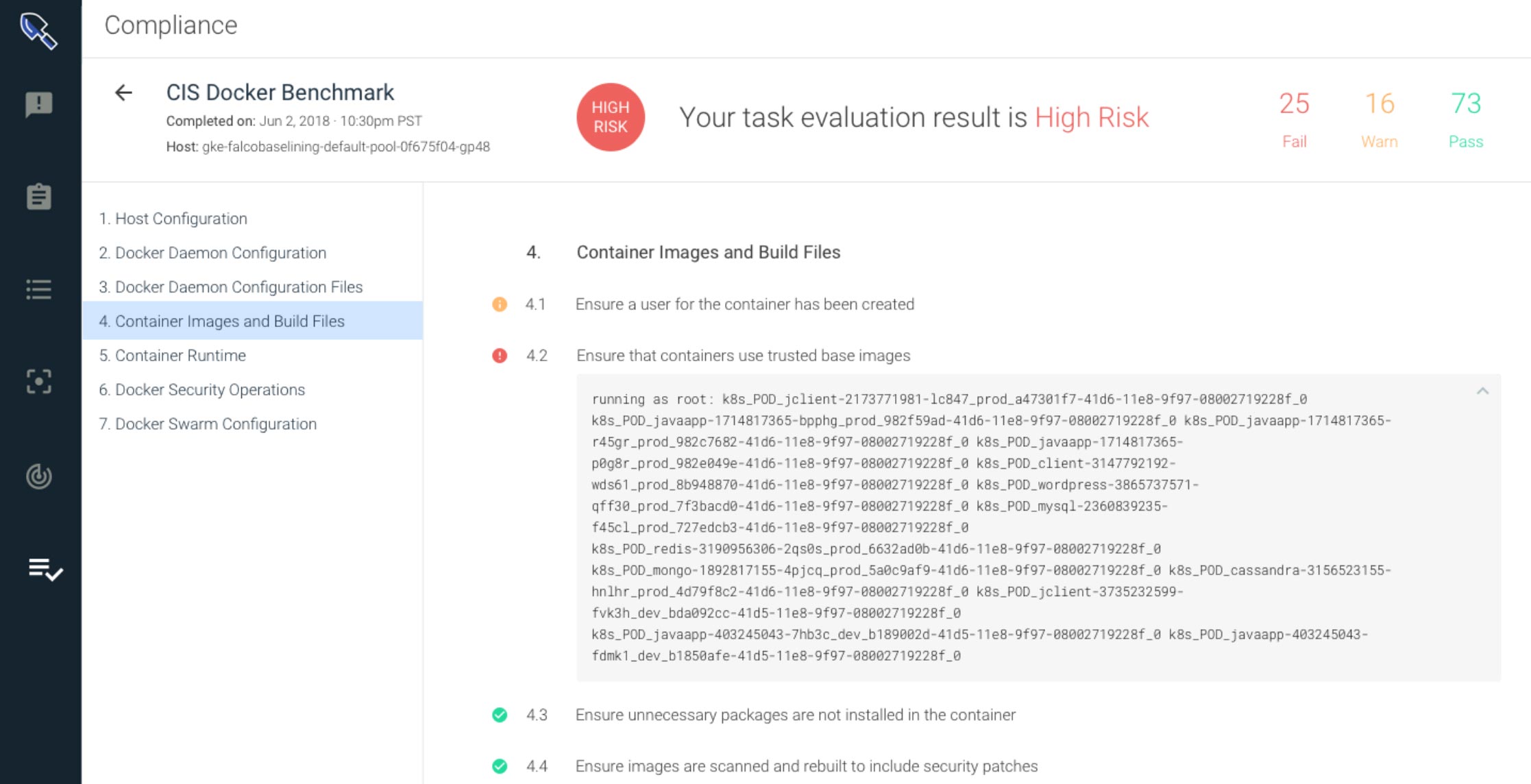Screen dimensions: 1531x784
Task: Open the clipboard policies sidebar icon
Action: [x=38, y=197]
